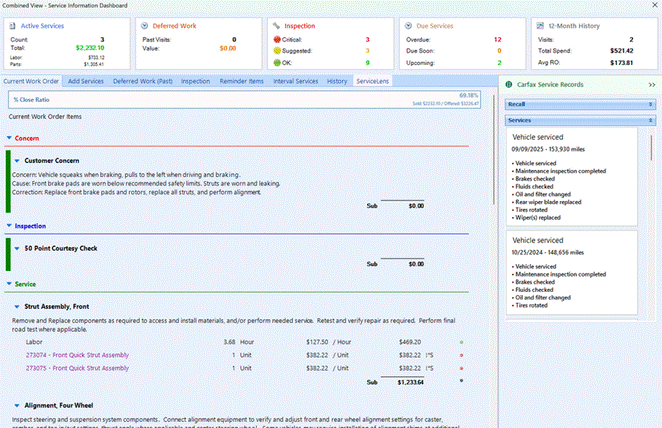
Task: Click the green OK status icon
Action: [276, 62]
